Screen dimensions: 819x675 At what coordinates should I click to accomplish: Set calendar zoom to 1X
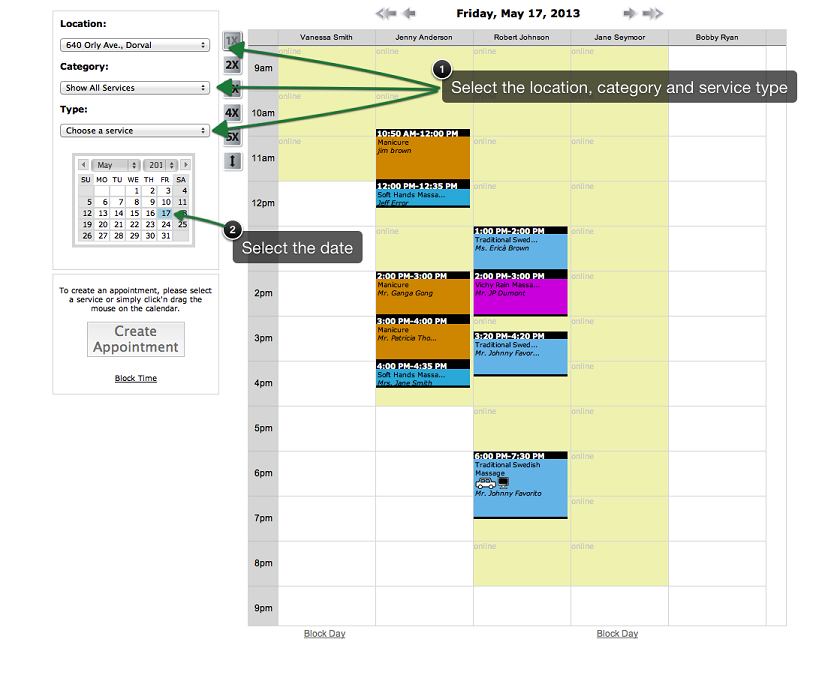pos(232,41)
